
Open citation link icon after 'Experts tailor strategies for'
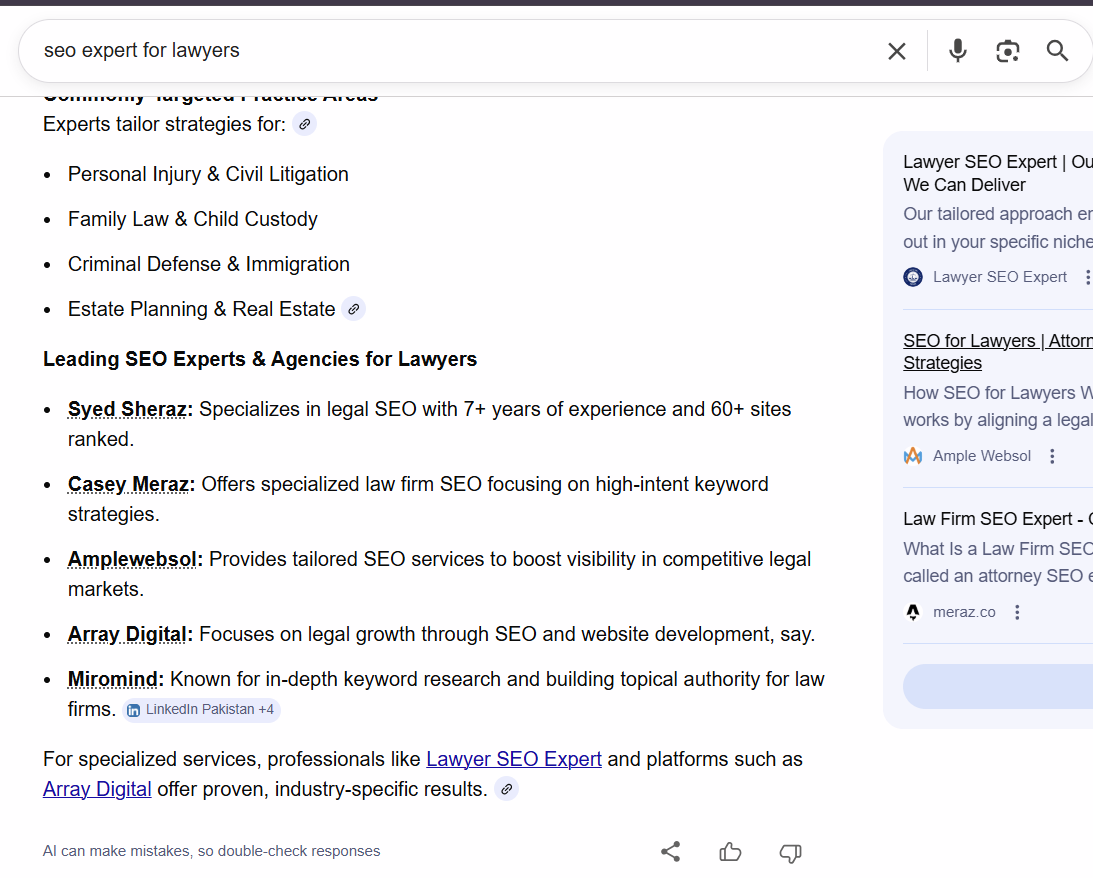pos(304,123)
